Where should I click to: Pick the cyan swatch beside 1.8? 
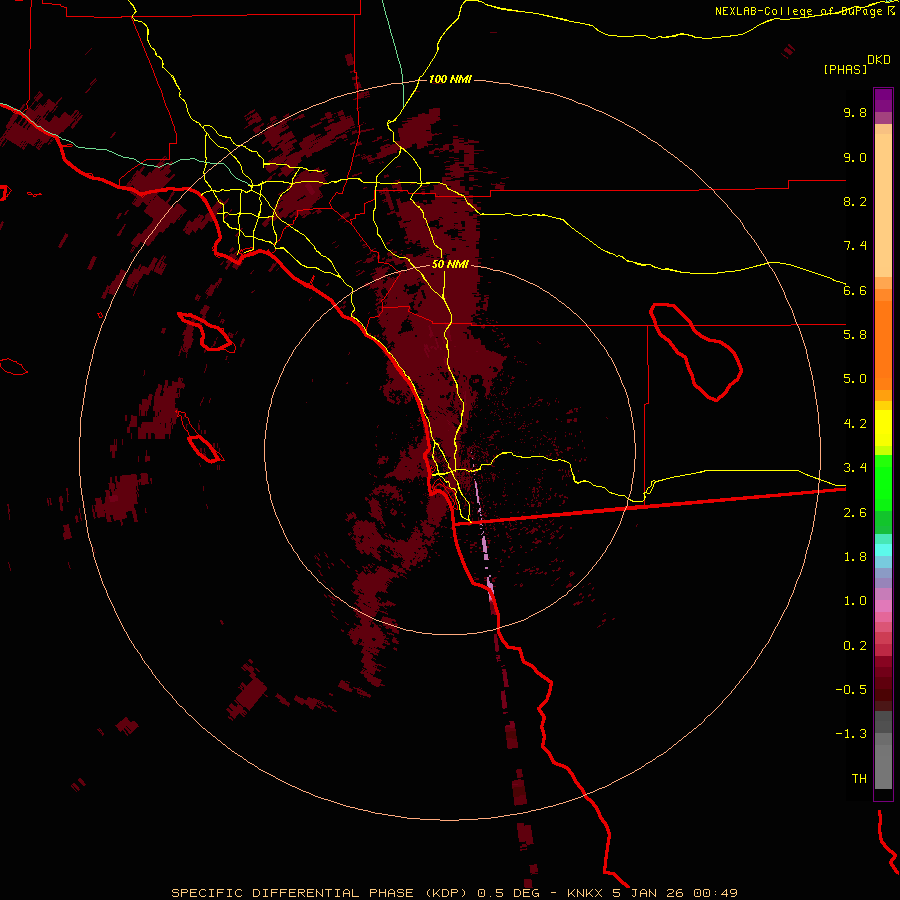(883, 550)
